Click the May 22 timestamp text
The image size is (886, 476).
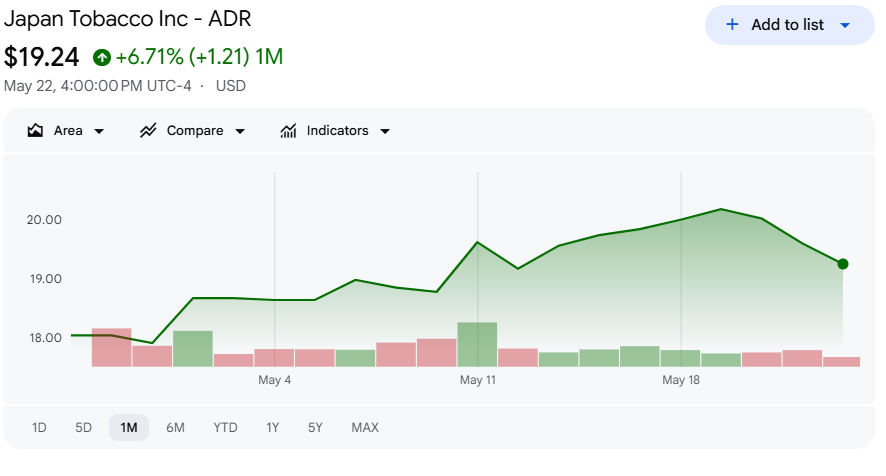coord(97,86)
